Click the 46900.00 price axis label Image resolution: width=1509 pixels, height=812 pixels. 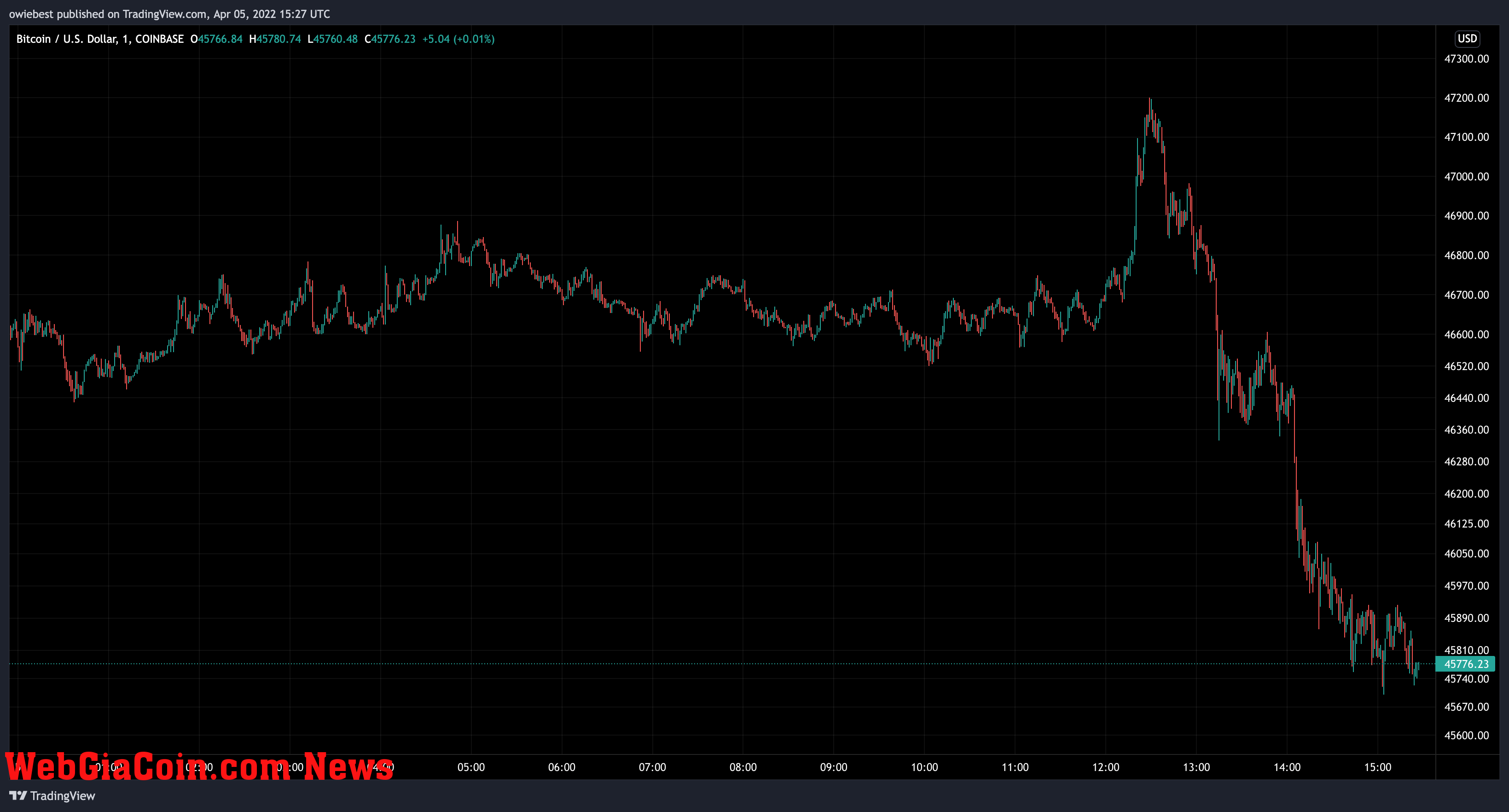point(1466,215)
